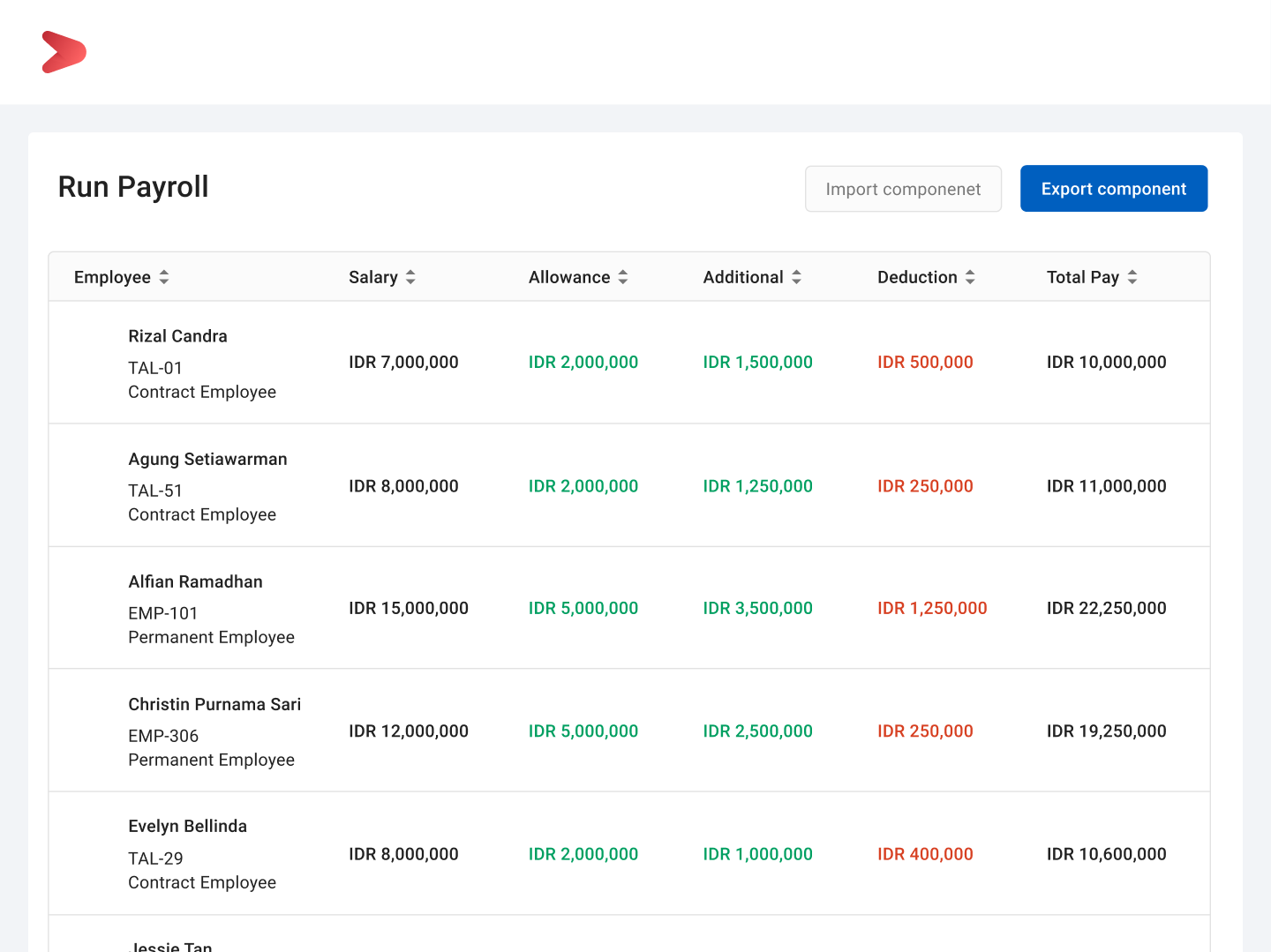Click Christin's salary IDR 12,000,000
The width and height of the screenshot is (1271, 952).
click(x=409, y=731)
